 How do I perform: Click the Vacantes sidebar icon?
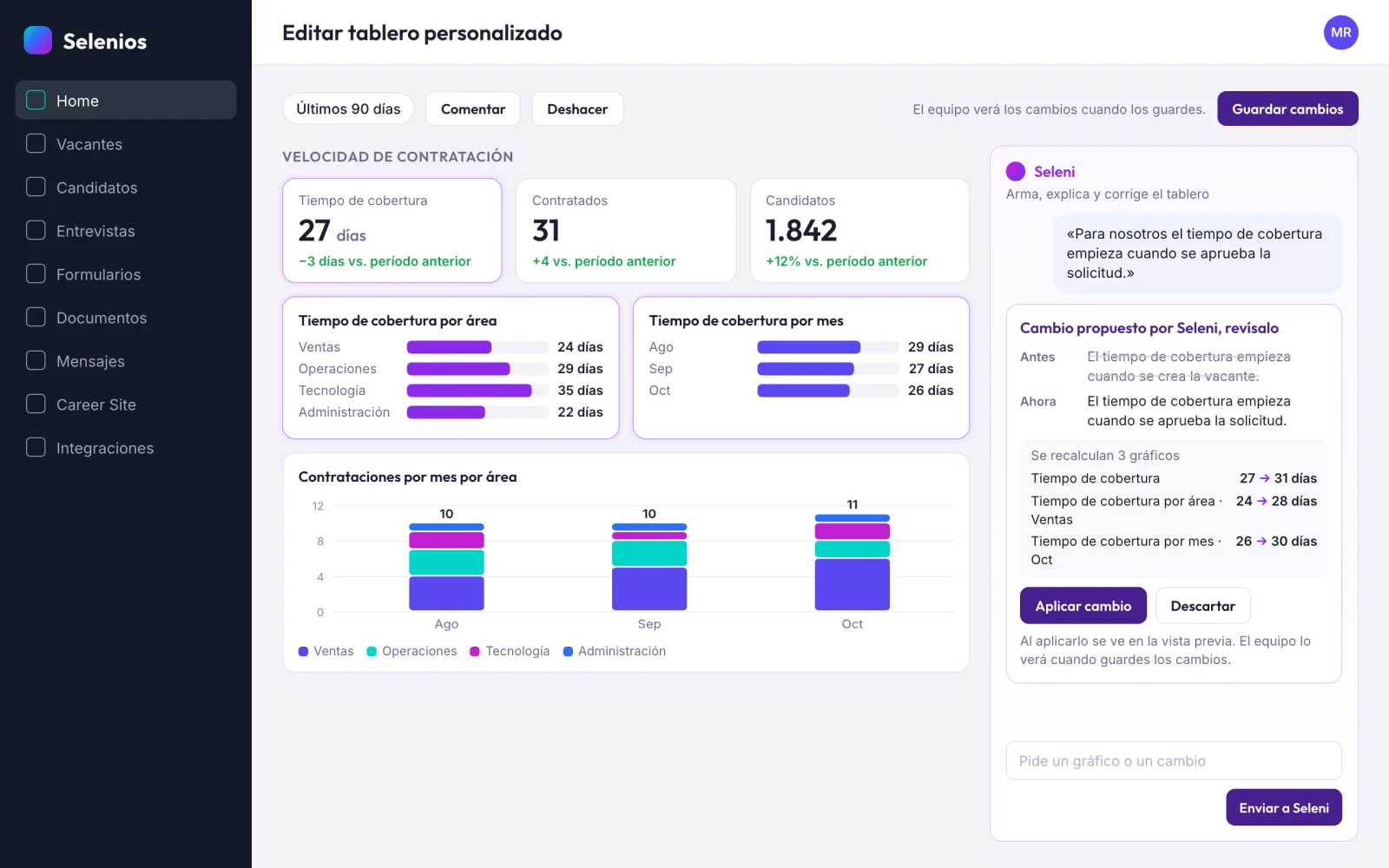click(36, 144)
